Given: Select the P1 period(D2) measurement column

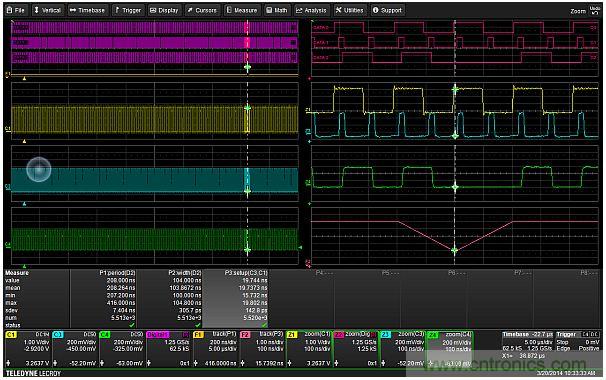Looking at the screenshot, I should (x=104, y=299).
